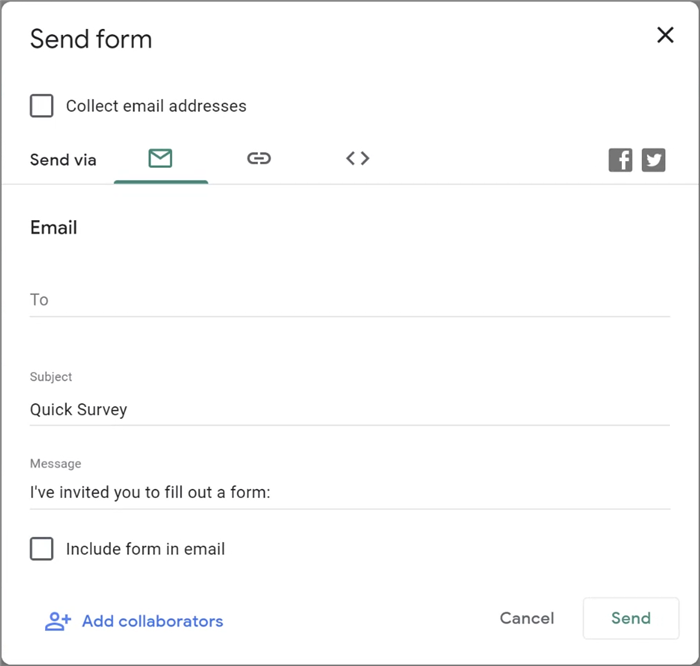
Task: Click the add-person collaborators icon
Action: pyautogui.click(x=58, y=621)
